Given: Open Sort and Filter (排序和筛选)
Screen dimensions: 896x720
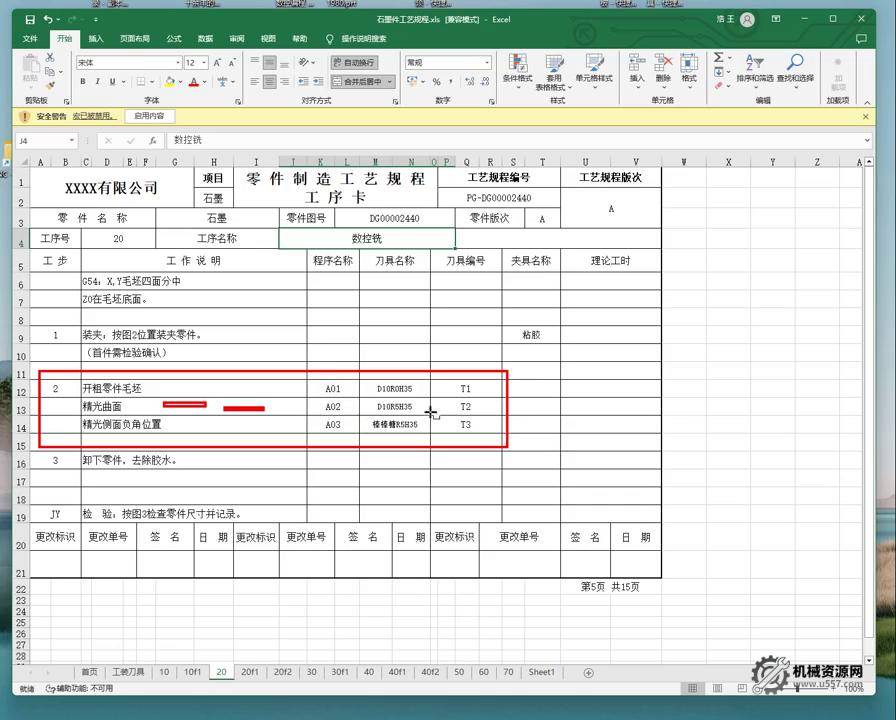Looking at the screenshot, I should (755, 66).
